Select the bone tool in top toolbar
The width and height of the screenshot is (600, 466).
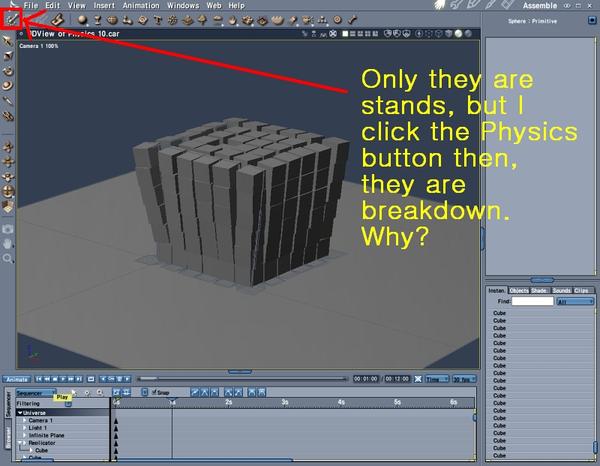click(x=352, y=20)
